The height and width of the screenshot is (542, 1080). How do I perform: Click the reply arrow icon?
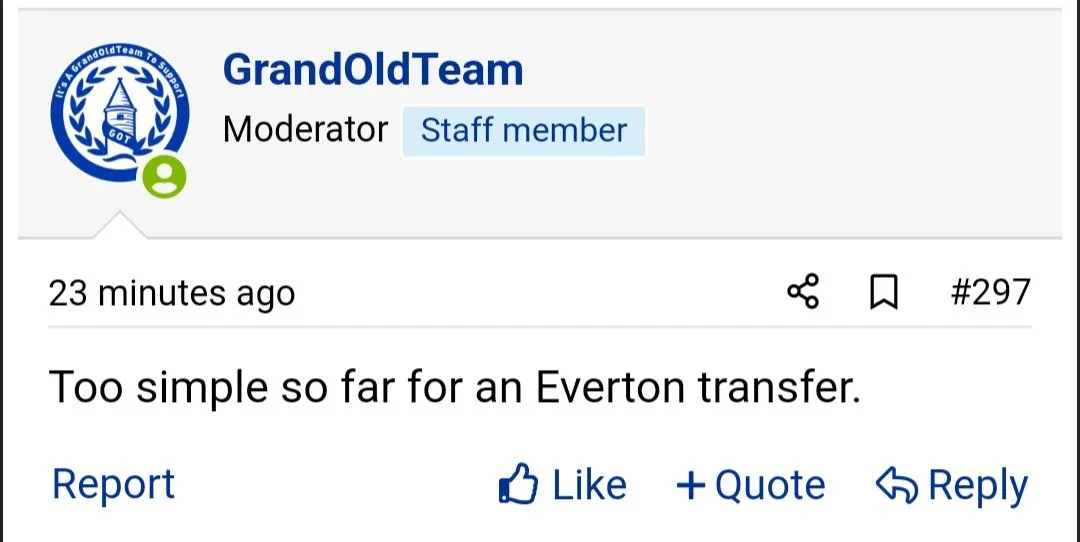pos(897,485)
